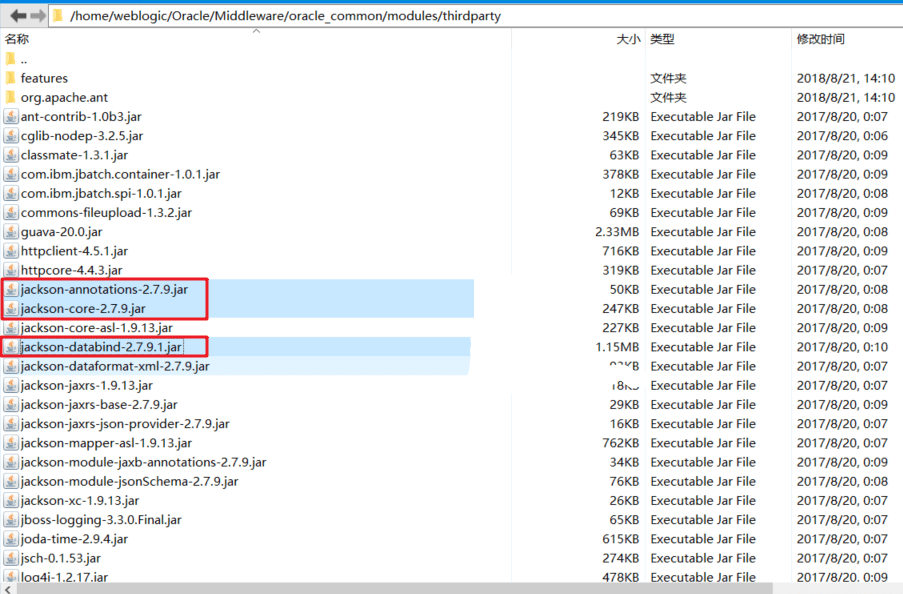Click the file name joda-time-2.9.4.jar
903x594 pixels.
pyautogui.click(x=74, y=539)
